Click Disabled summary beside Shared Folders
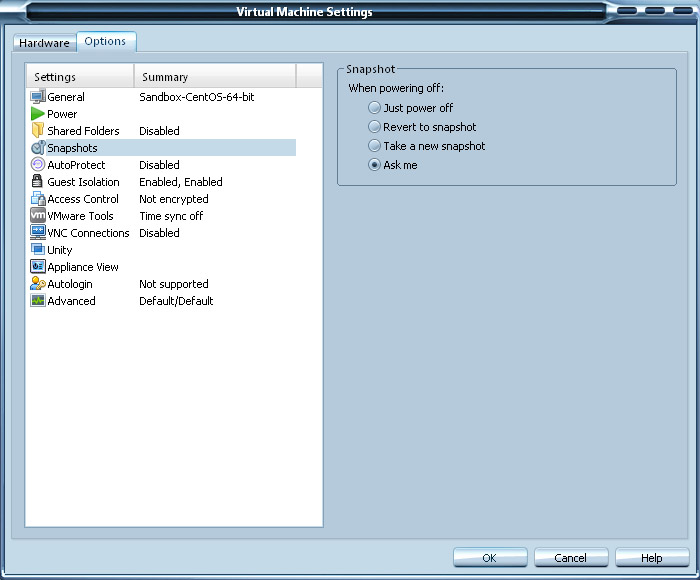The image size is (700, 580). click(159, 131)
